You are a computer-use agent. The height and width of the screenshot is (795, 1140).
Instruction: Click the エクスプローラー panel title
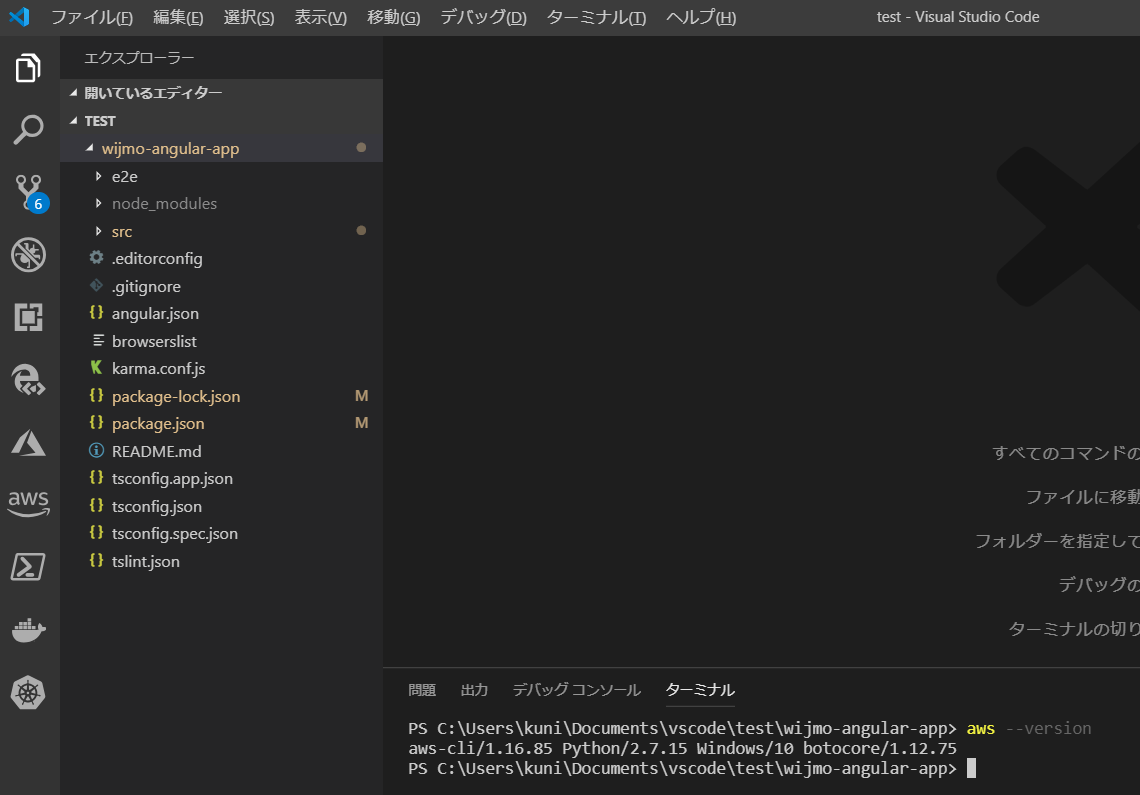click(x=139, y=57)
